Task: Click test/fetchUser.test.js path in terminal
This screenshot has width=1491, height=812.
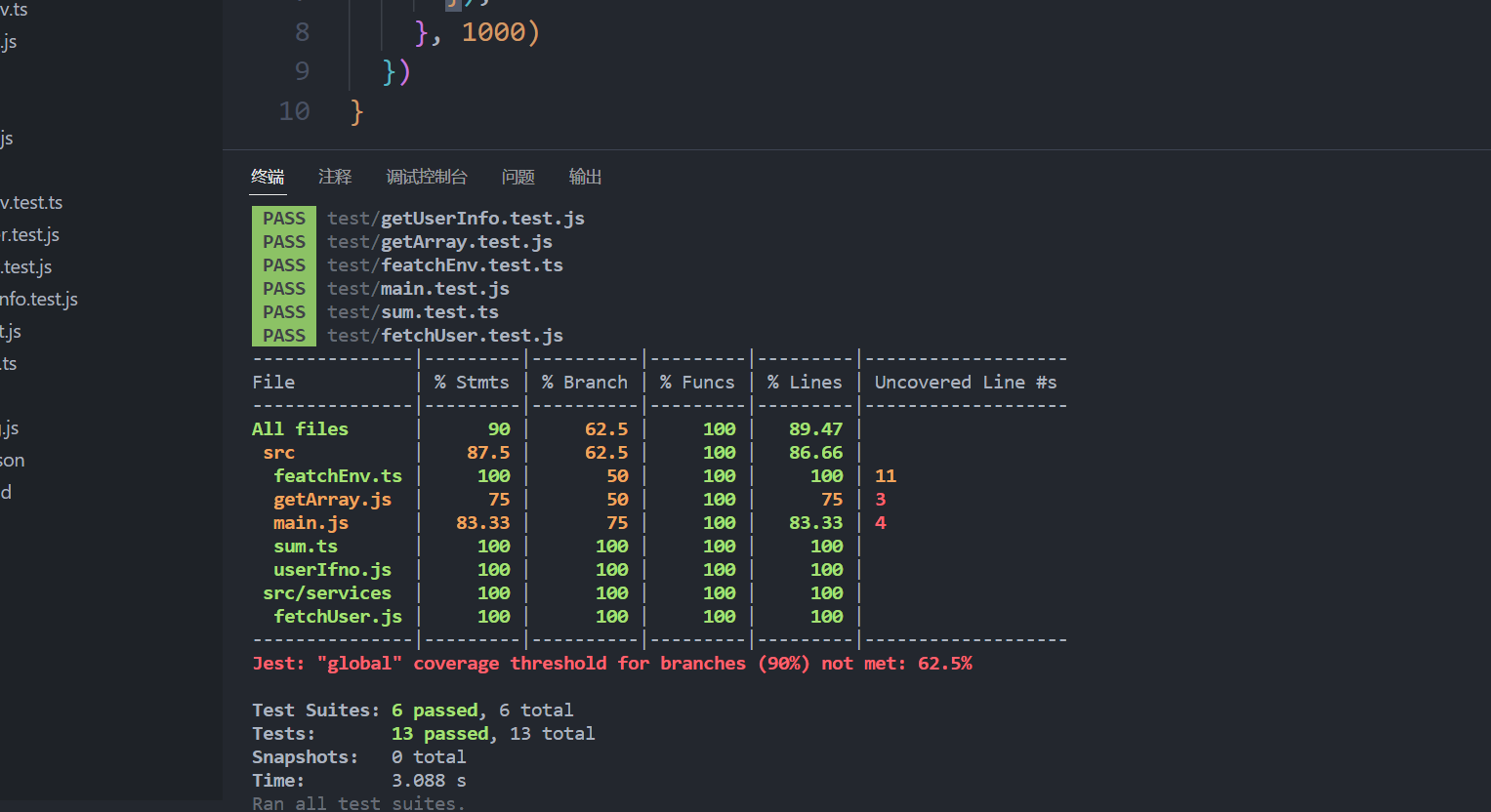Action: tap(445, 336)
